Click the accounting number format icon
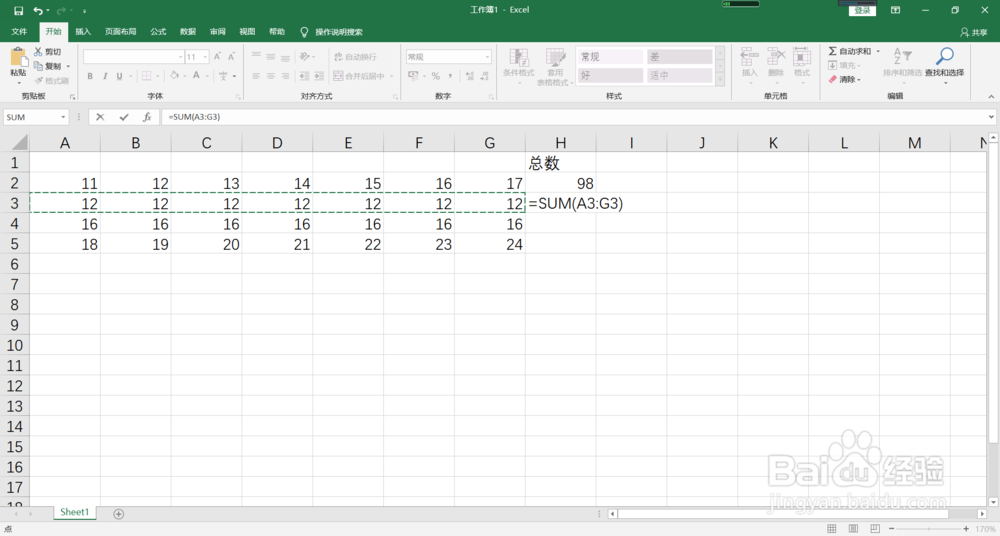 coord(413,76)
